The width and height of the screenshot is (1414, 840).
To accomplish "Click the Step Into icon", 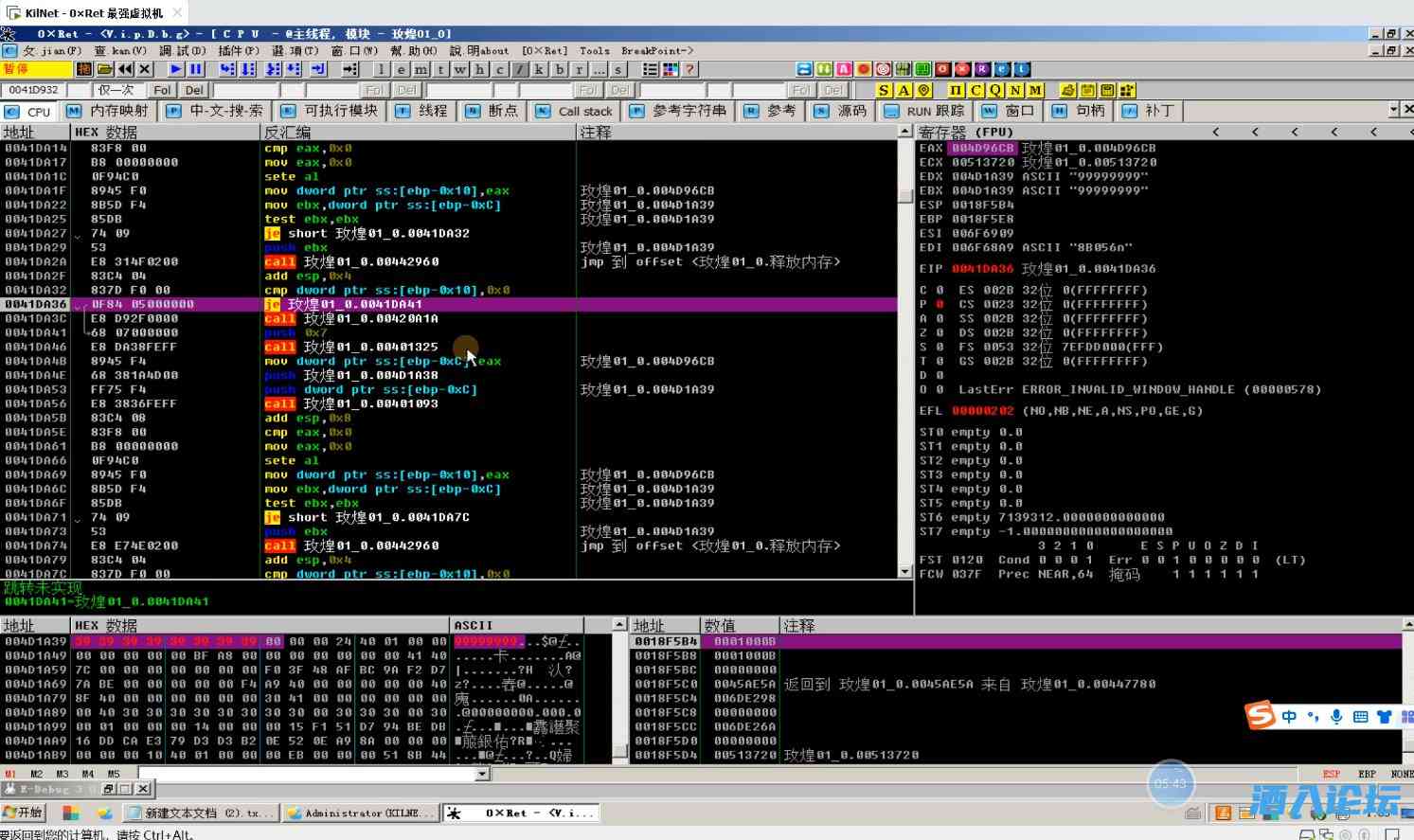I will 227,69.
